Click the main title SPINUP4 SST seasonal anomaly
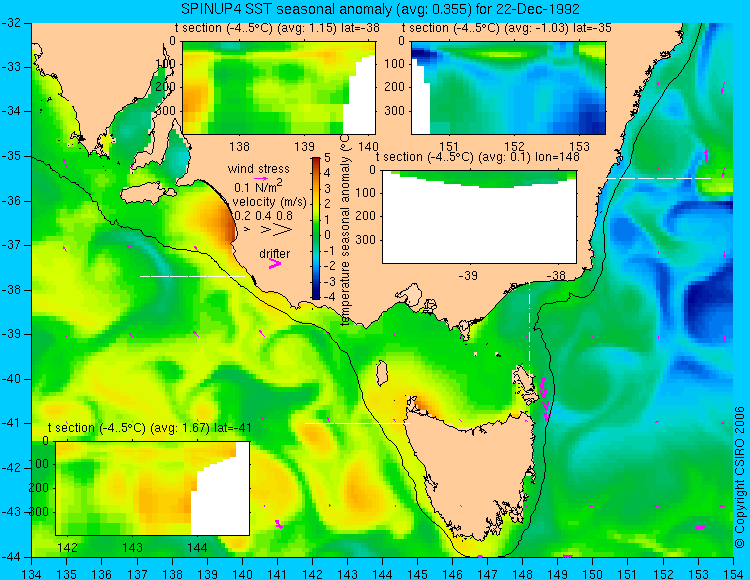Viewport: 750px width, 580px height. tap(380, 9)
